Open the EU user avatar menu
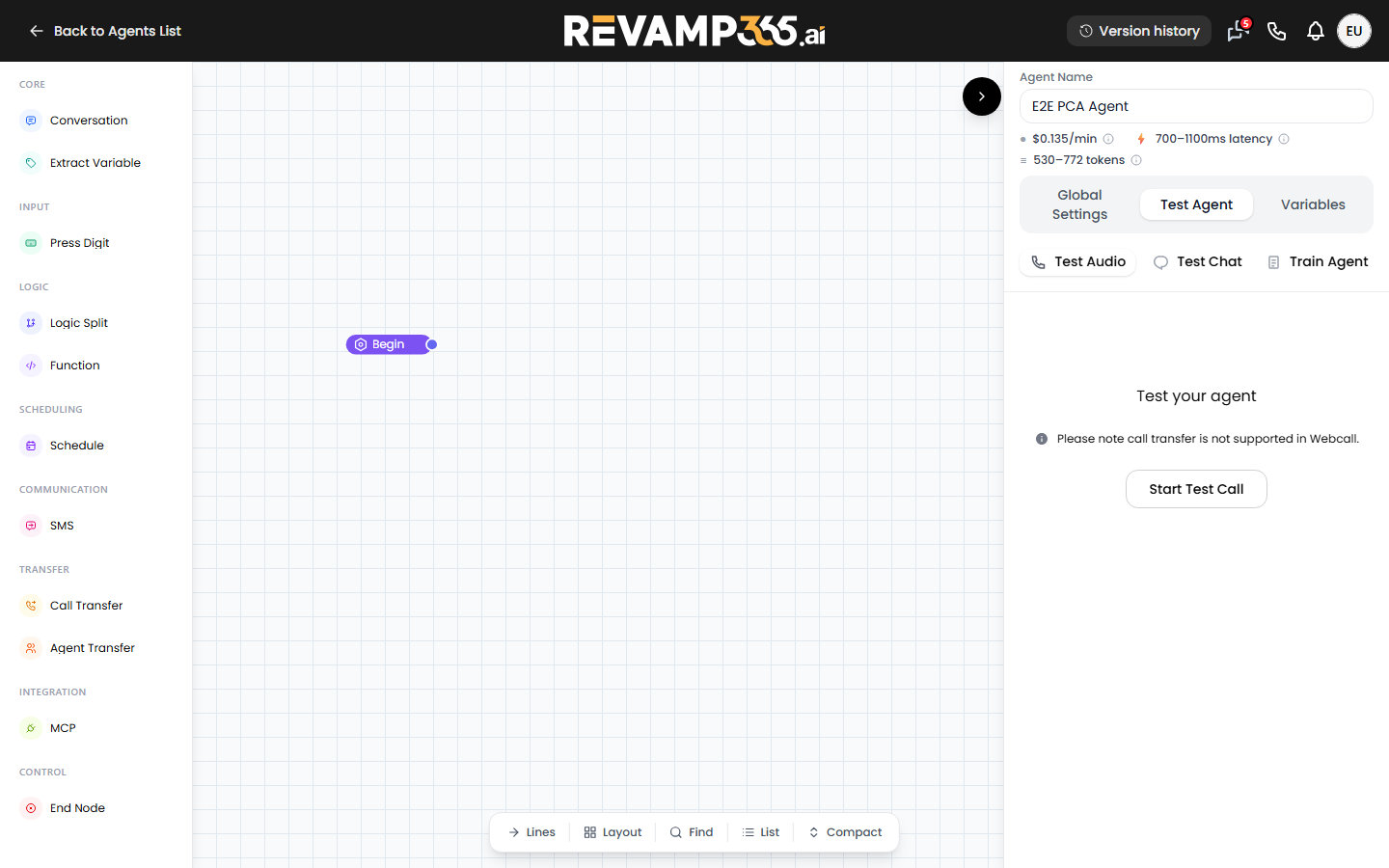 (x=1354, y=31)
